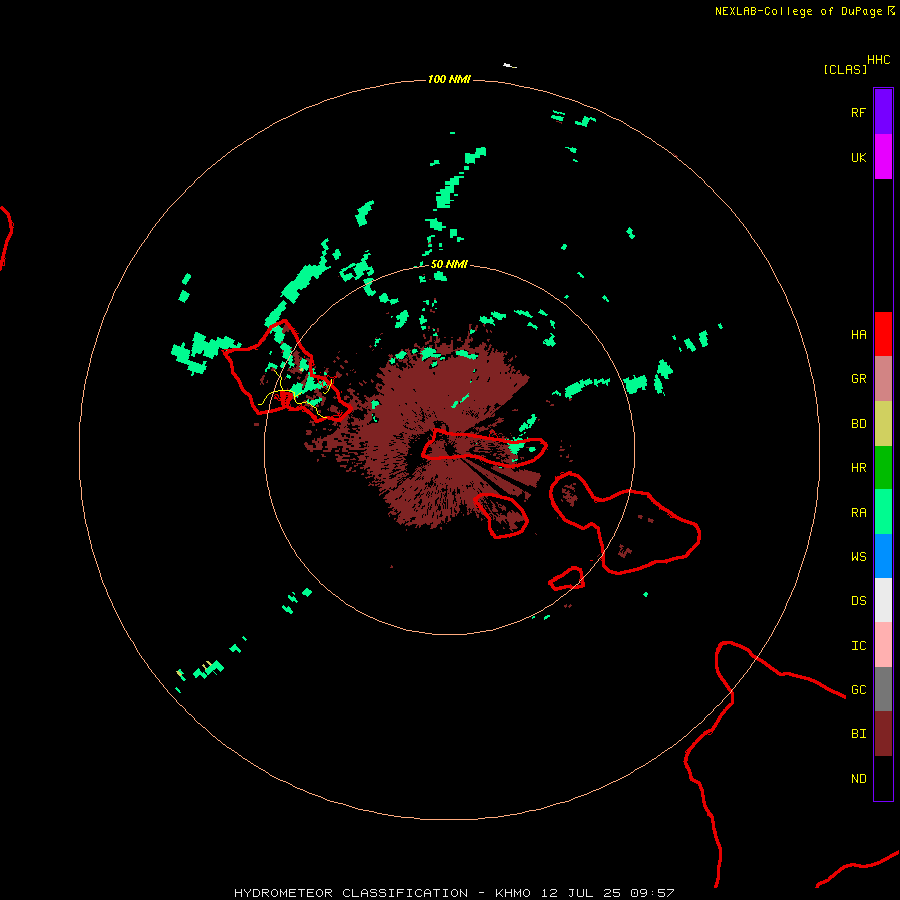Pick the HR dark green legend swatch
This screenshot has height=900, width=900.
click(883, 468)
